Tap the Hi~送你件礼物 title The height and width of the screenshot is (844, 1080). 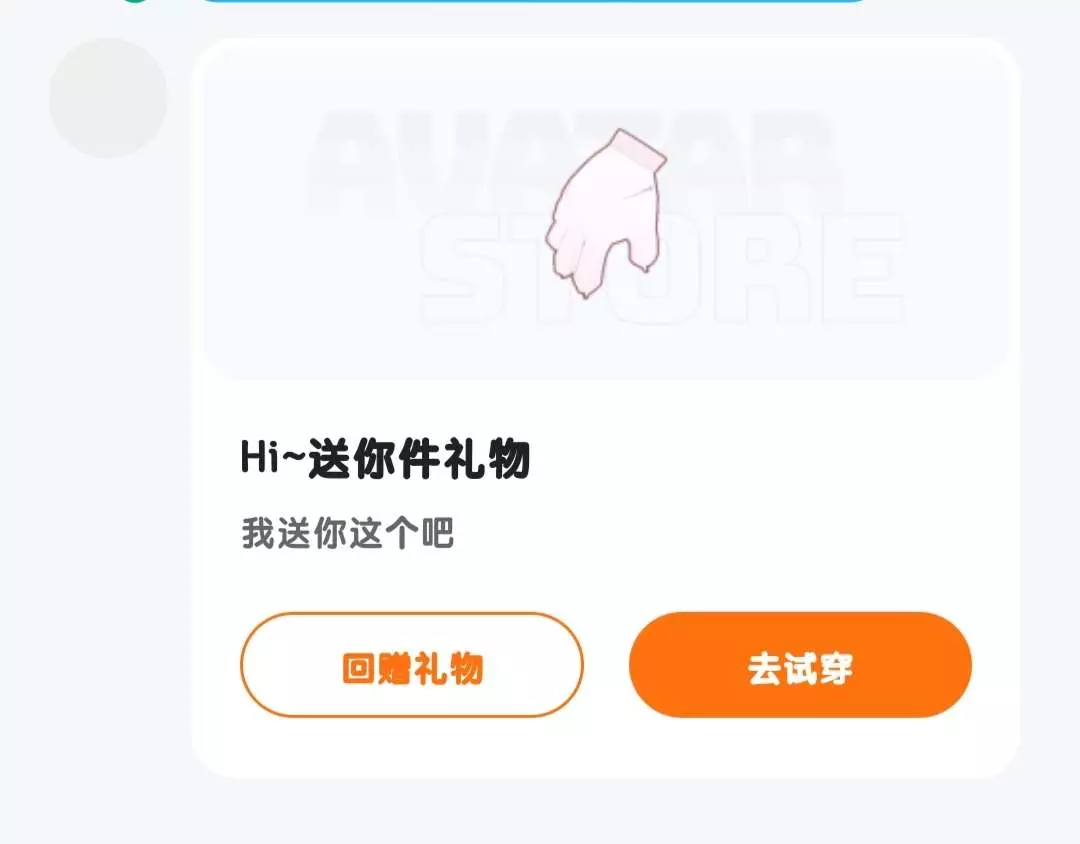point(386,458)
